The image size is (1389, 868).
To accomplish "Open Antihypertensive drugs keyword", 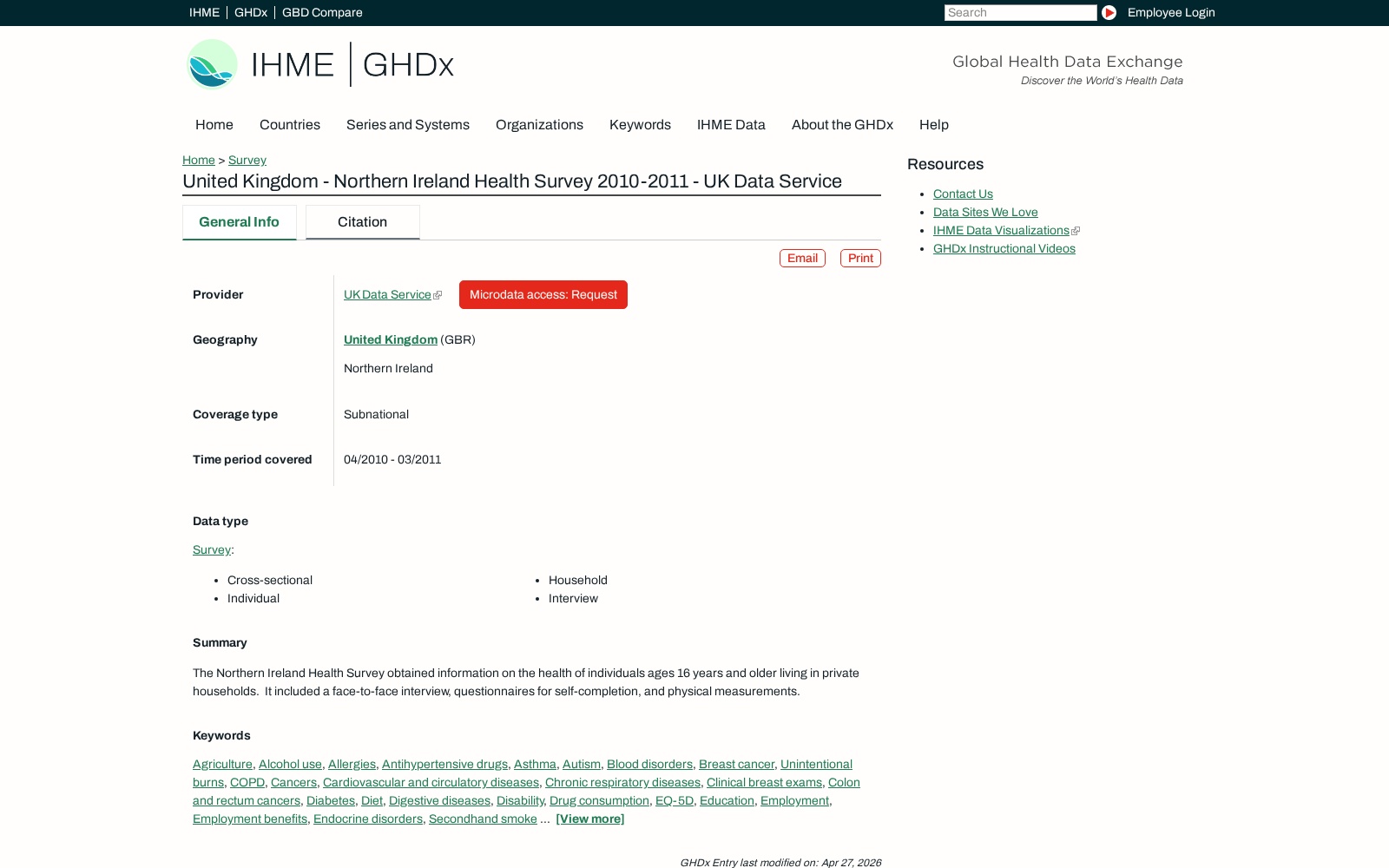I will (x=444, y=765).
